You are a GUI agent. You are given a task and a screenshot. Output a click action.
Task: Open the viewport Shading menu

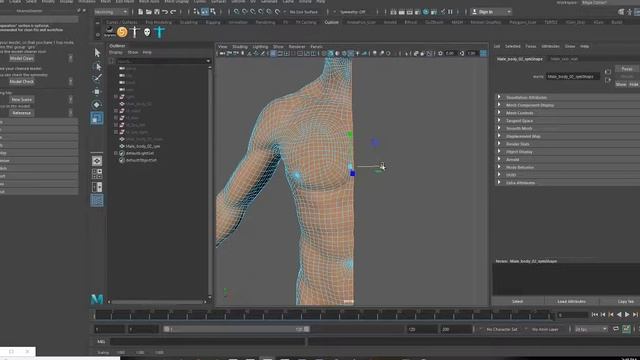click(x=240, y=47)
